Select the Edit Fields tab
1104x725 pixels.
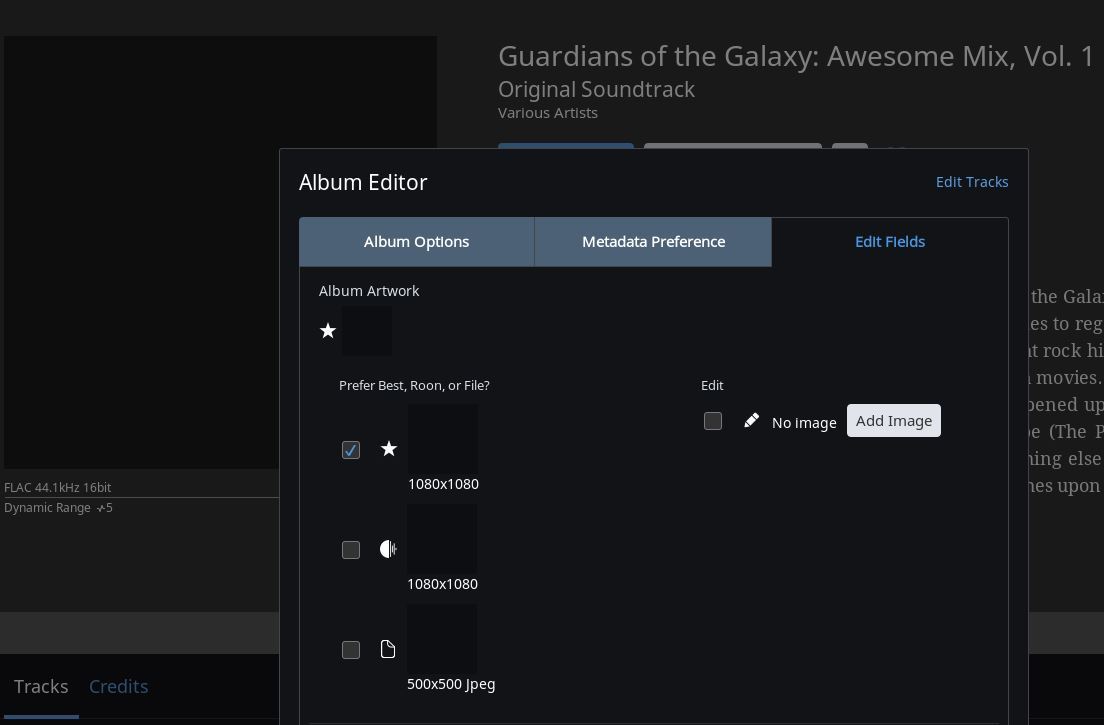click(x=890, y=241)
